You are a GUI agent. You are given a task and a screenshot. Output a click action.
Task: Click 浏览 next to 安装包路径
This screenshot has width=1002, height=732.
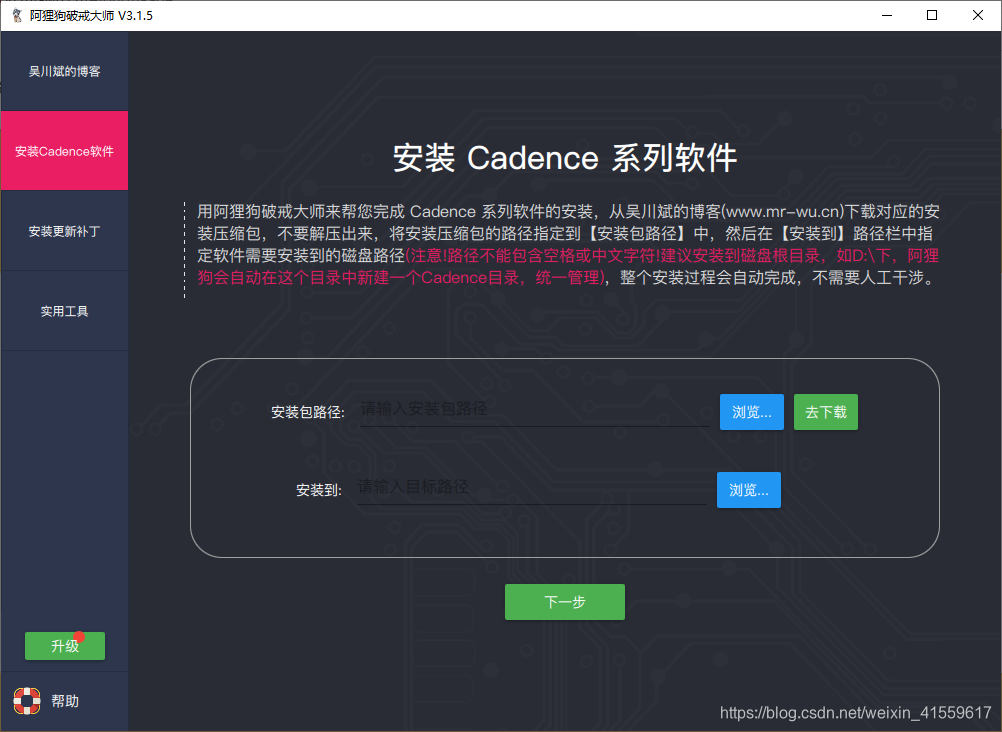pos(751,411)
